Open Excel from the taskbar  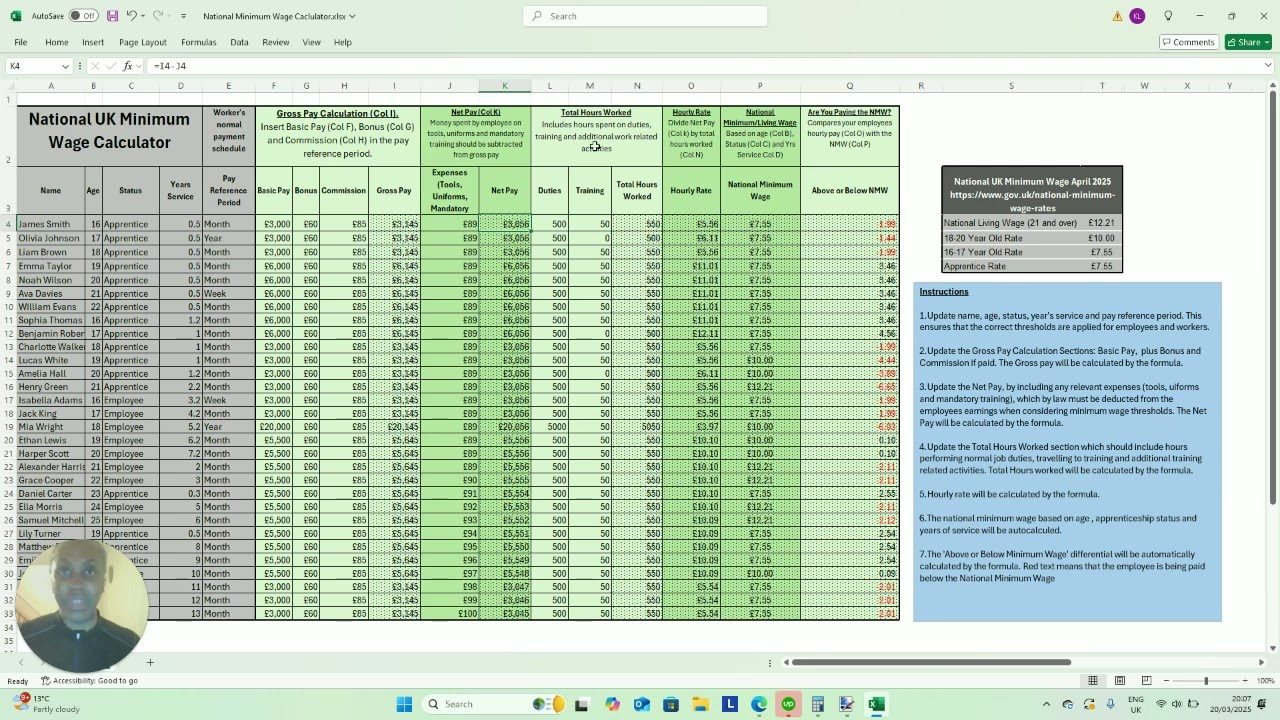click(x=876, y=704)
